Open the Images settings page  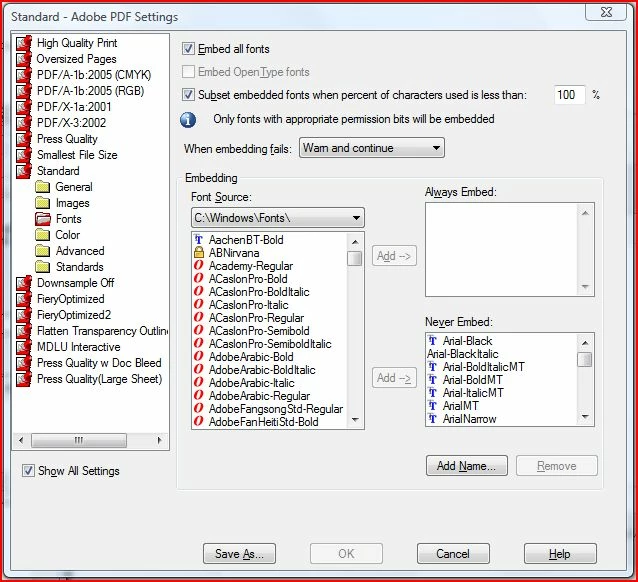(72, 203)
